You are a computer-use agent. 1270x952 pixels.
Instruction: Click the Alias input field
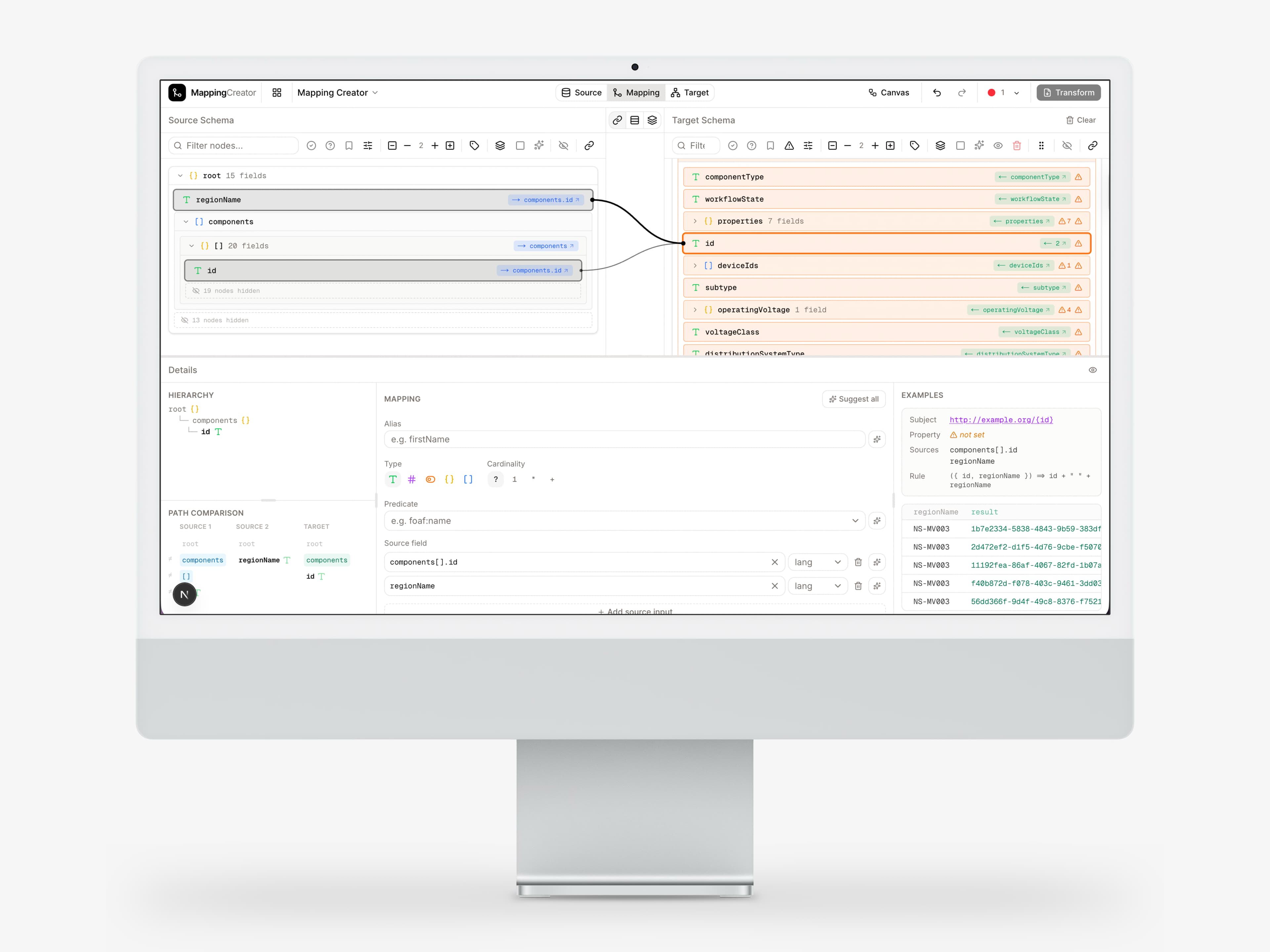[624, 440]
